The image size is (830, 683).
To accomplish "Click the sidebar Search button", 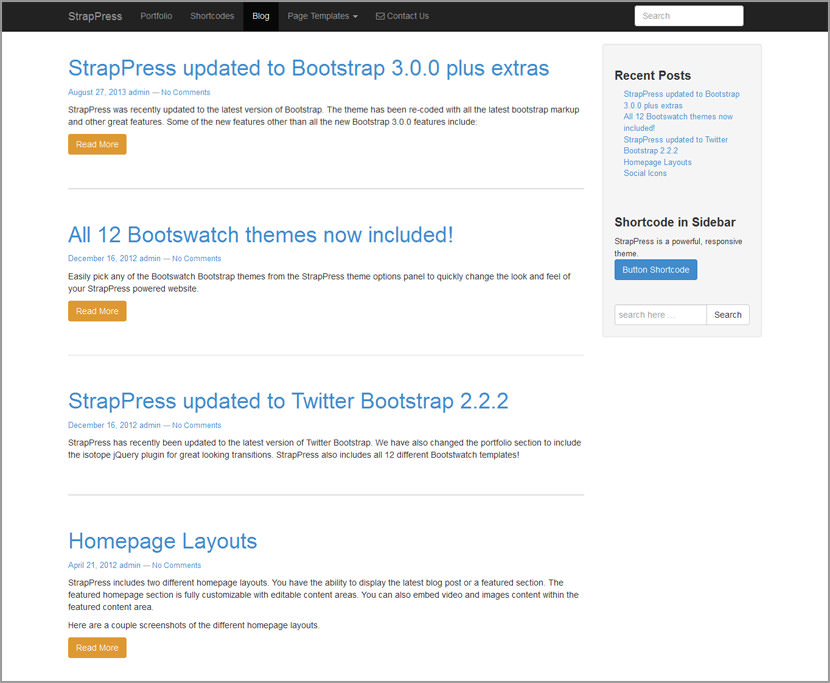I will pos(728,314).
